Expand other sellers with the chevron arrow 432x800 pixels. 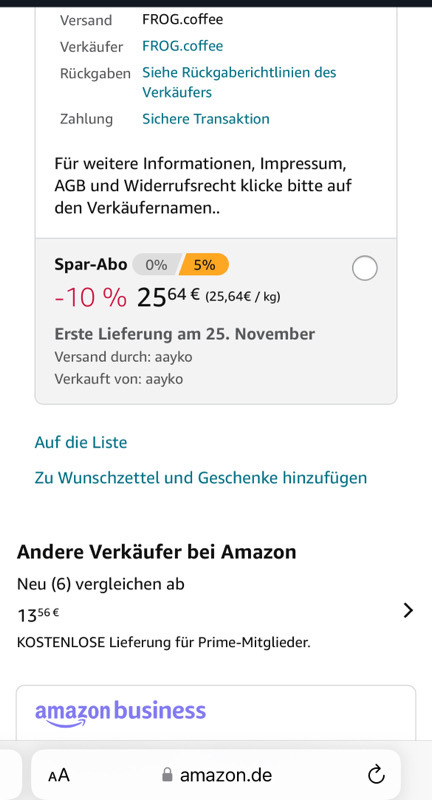click(x=408, y=610)
